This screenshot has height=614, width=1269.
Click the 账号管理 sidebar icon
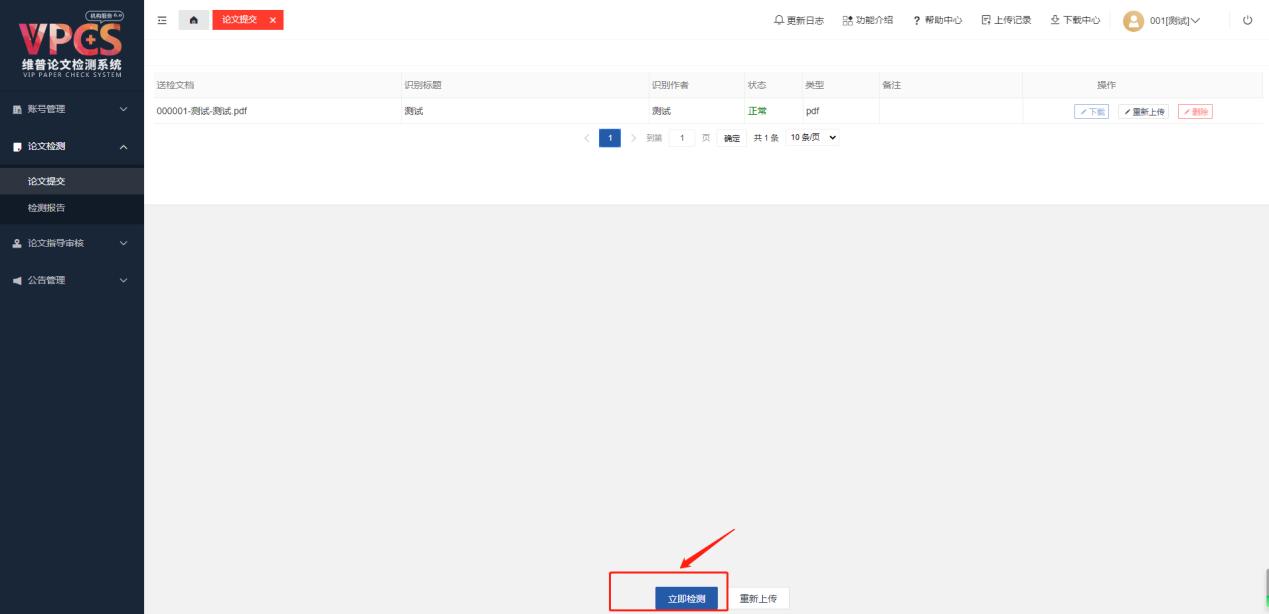pos(17,108)
